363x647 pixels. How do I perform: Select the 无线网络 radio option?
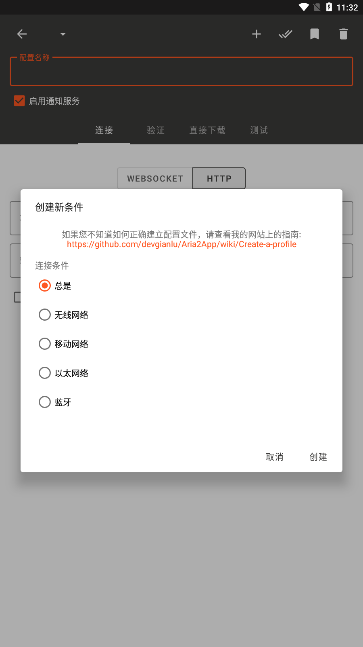click(x=64, y=315)
